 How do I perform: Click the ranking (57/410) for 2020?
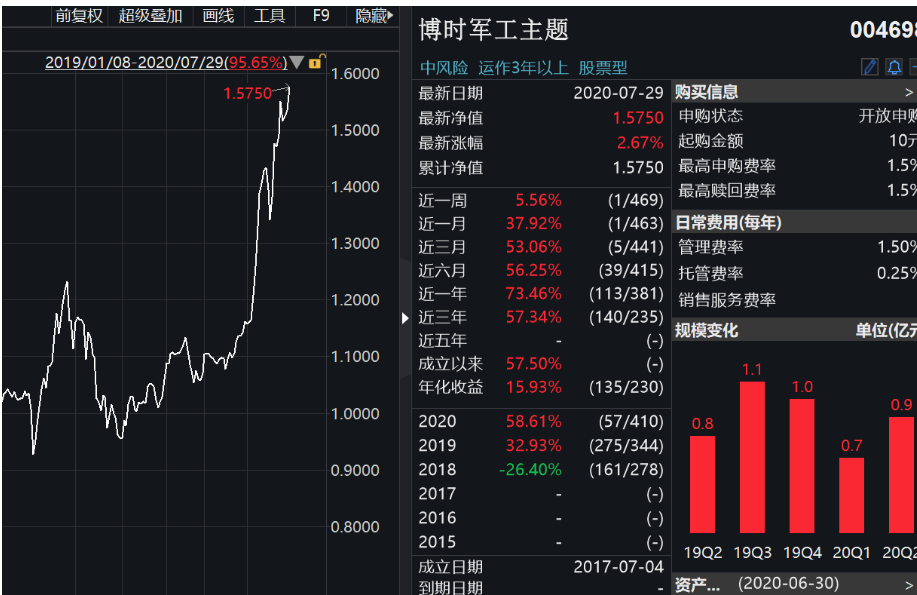(631, 421)
